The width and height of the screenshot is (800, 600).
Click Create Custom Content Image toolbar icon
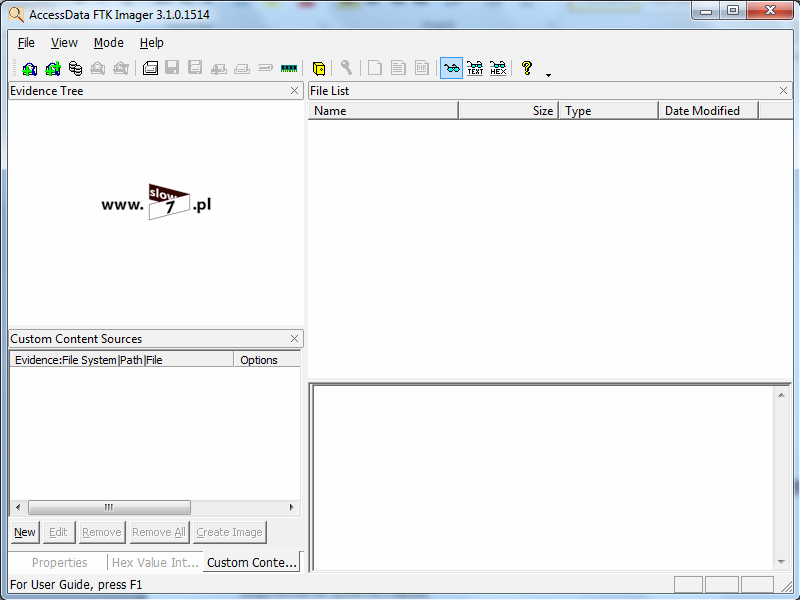(242, 68)
